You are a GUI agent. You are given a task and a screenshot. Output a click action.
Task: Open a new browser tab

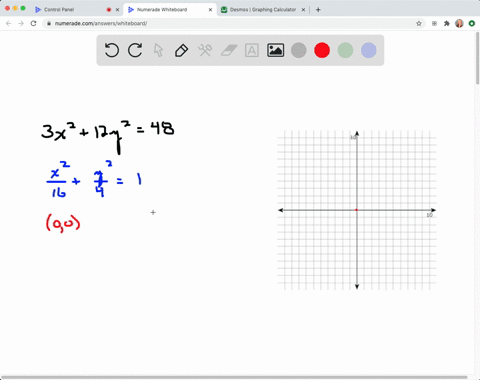coord(318,10)
